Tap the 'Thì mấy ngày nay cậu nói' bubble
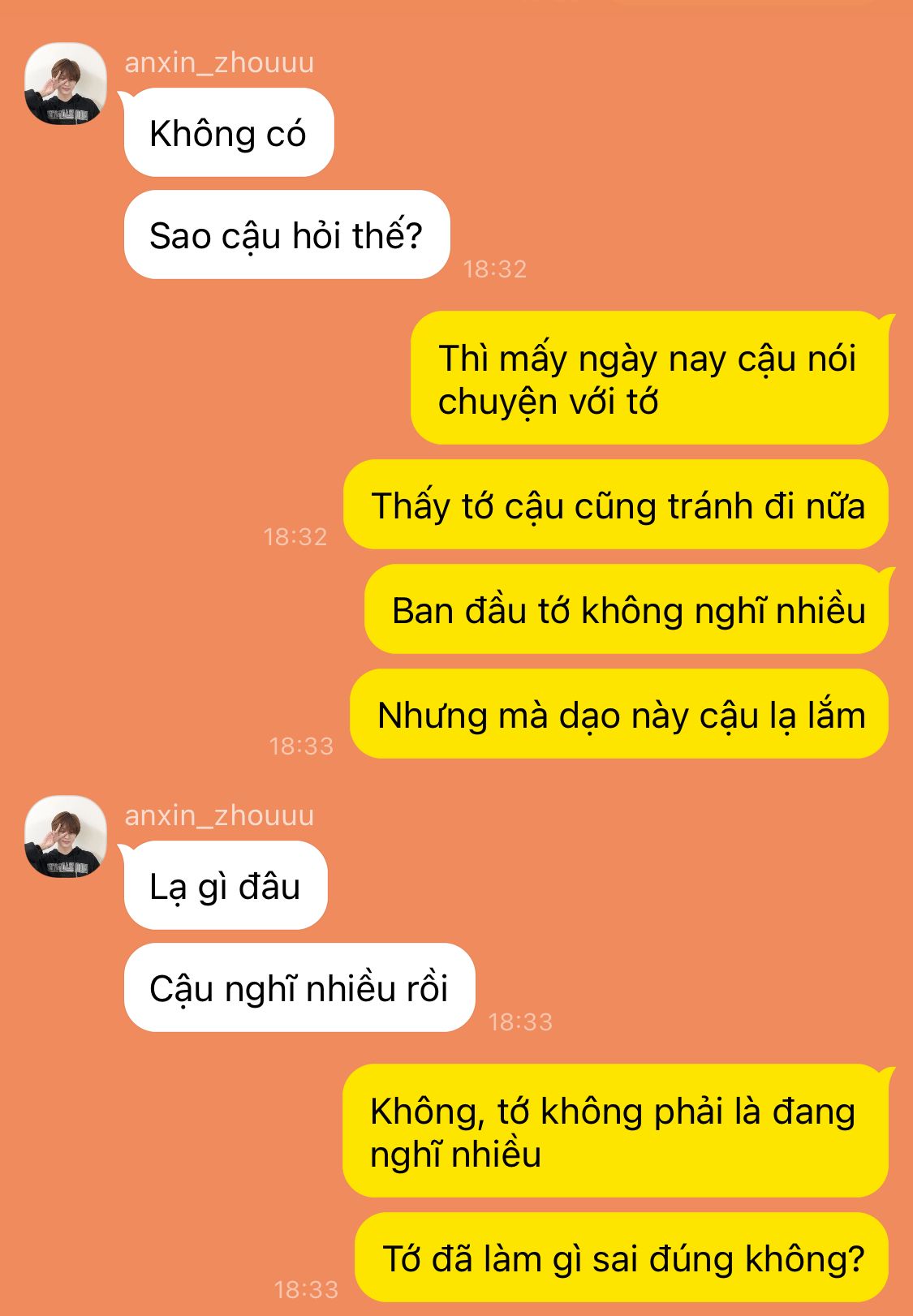Screen dimensions: 913x1316 649,378
